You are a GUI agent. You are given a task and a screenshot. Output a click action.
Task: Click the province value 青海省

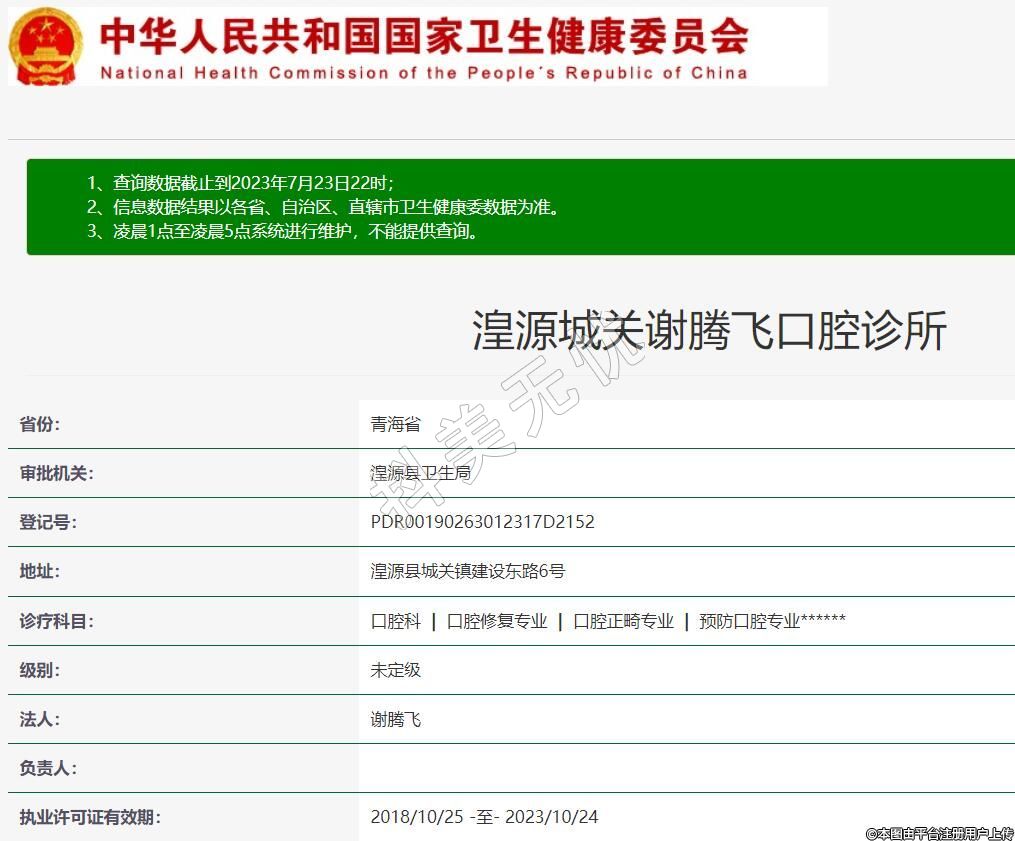click(396, 424)
